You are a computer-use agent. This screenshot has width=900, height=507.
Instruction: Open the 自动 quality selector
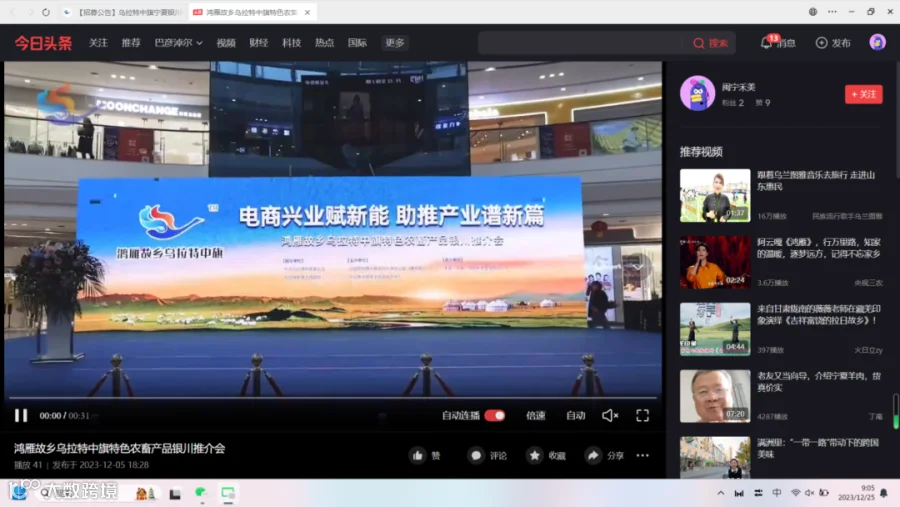[x=575, y=415]
